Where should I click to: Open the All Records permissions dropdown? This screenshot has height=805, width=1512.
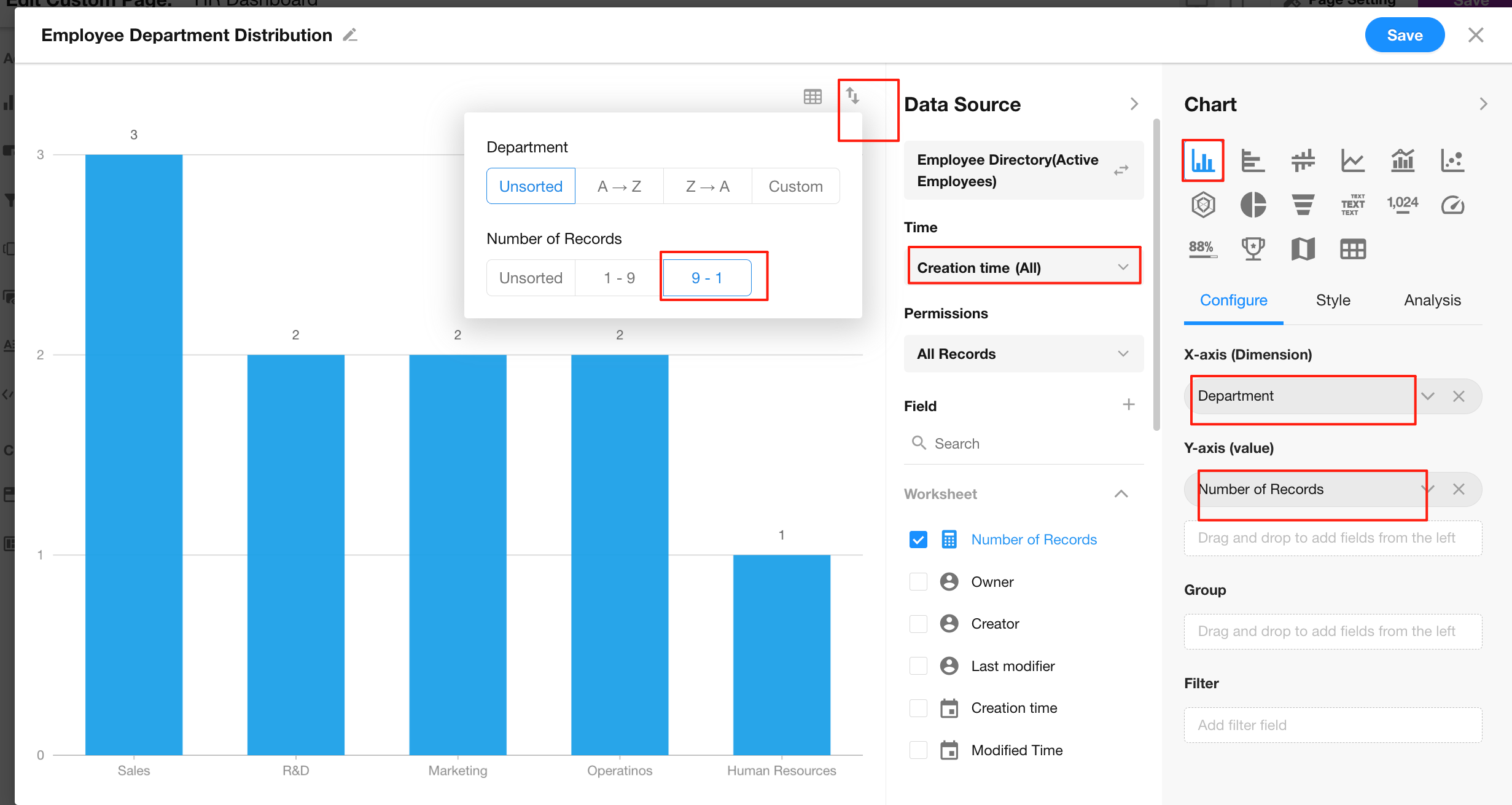point(1023,354)
